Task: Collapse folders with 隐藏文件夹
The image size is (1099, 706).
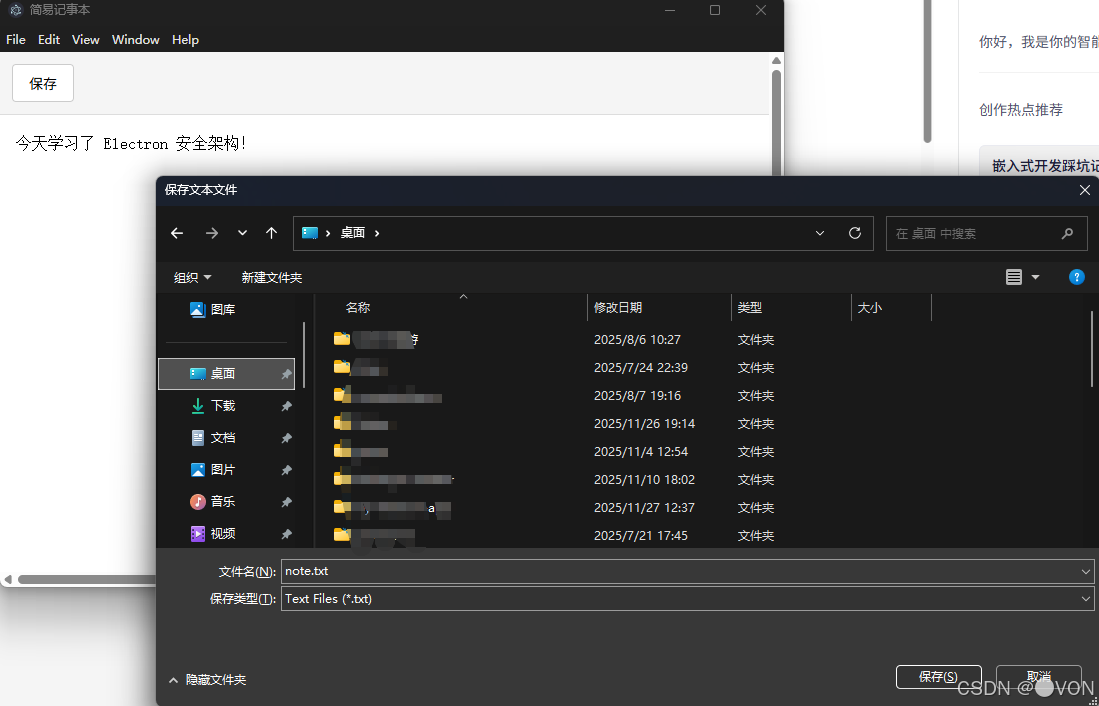Action: (207, 680)
